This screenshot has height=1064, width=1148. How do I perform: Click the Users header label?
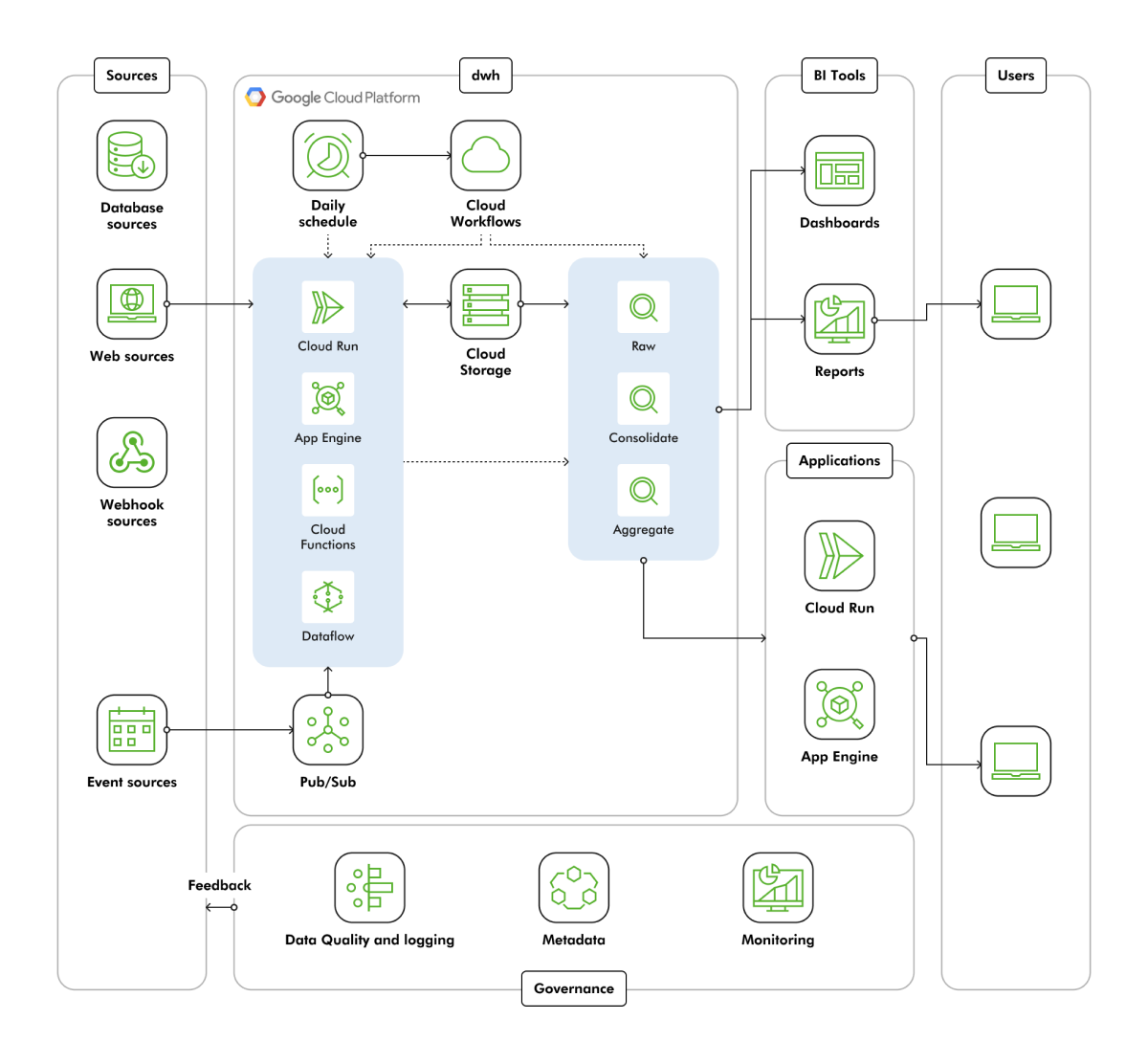1016,75
